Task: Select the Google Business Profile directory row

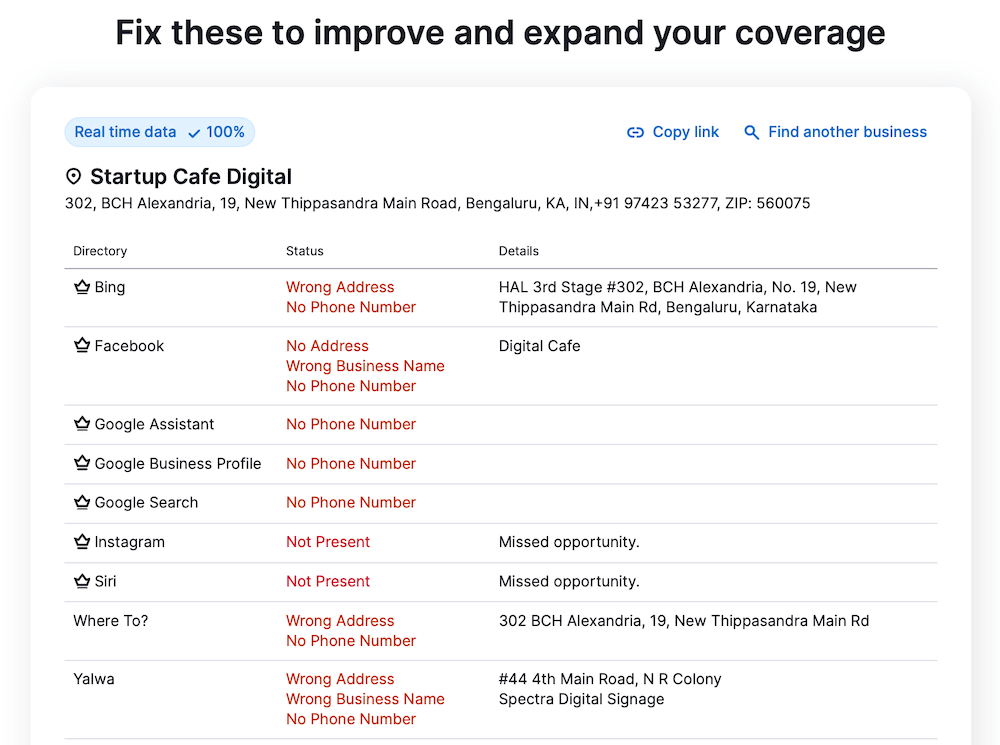Action: 177,464
